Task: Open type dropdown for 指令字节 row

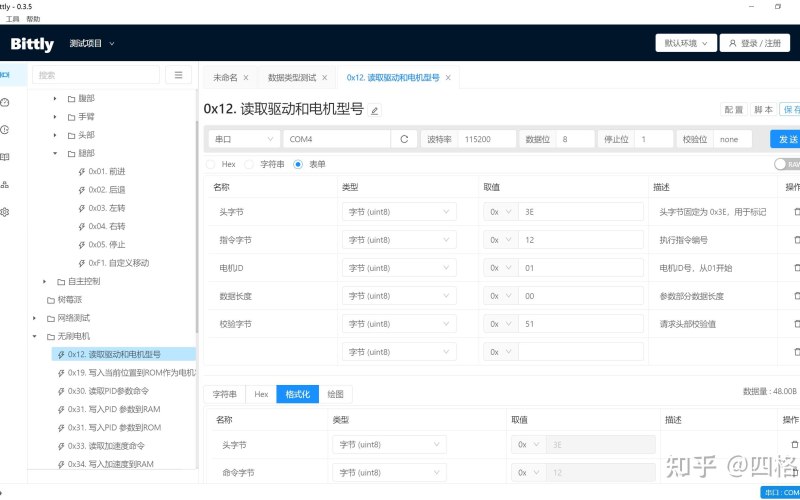Action: pyautogui.click(x=399, y=240)
